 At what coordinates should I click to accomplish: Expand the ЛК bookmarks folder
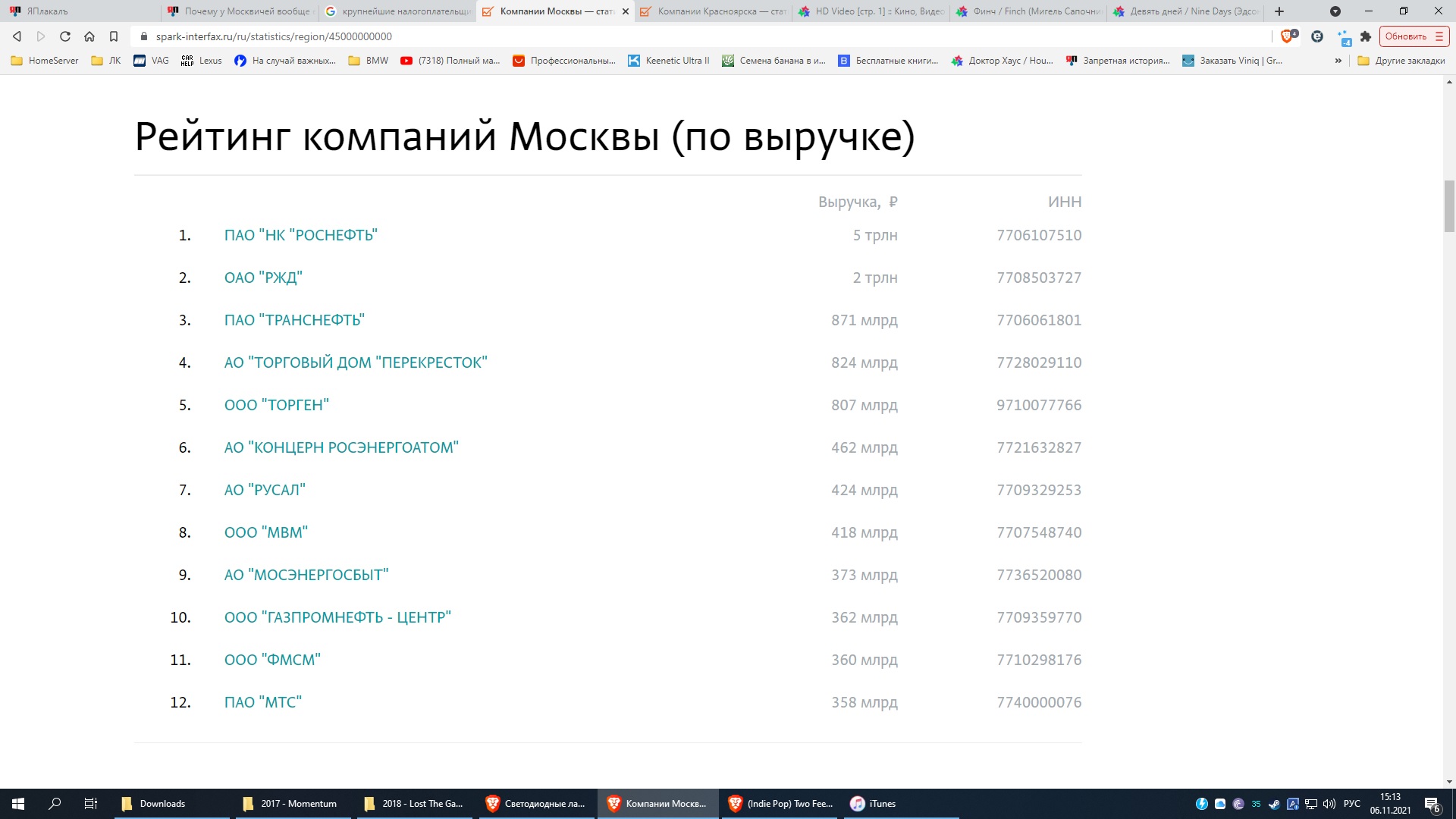click(x=106, y=61)
